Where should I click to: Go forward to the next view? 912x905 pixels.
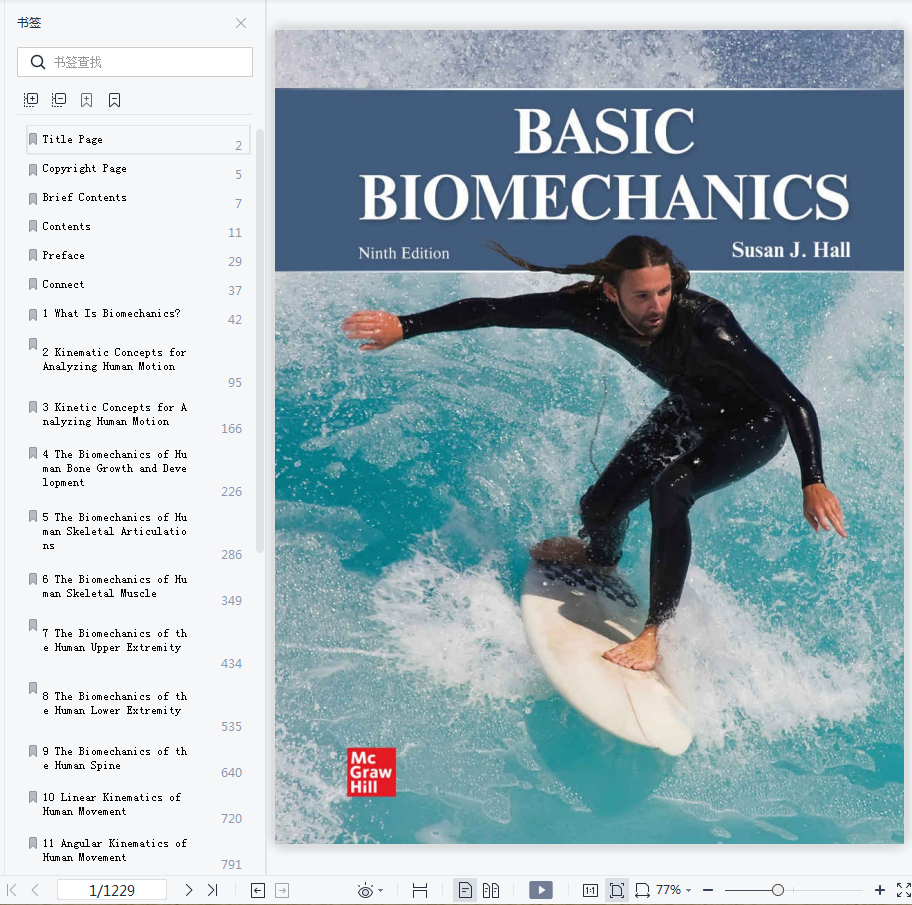pyautogui.click(x=282, y=890)
